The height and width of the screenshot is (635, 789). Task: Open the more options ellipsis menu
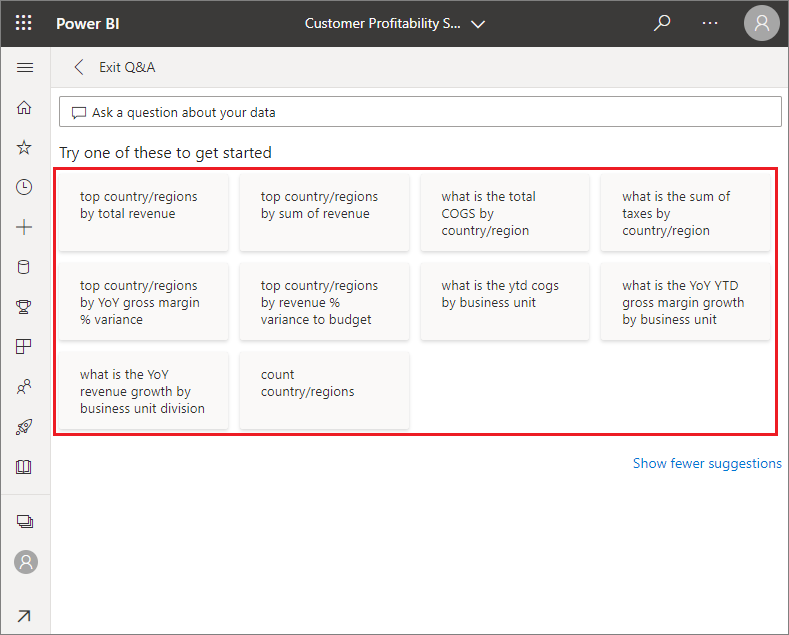coord(710,23)
